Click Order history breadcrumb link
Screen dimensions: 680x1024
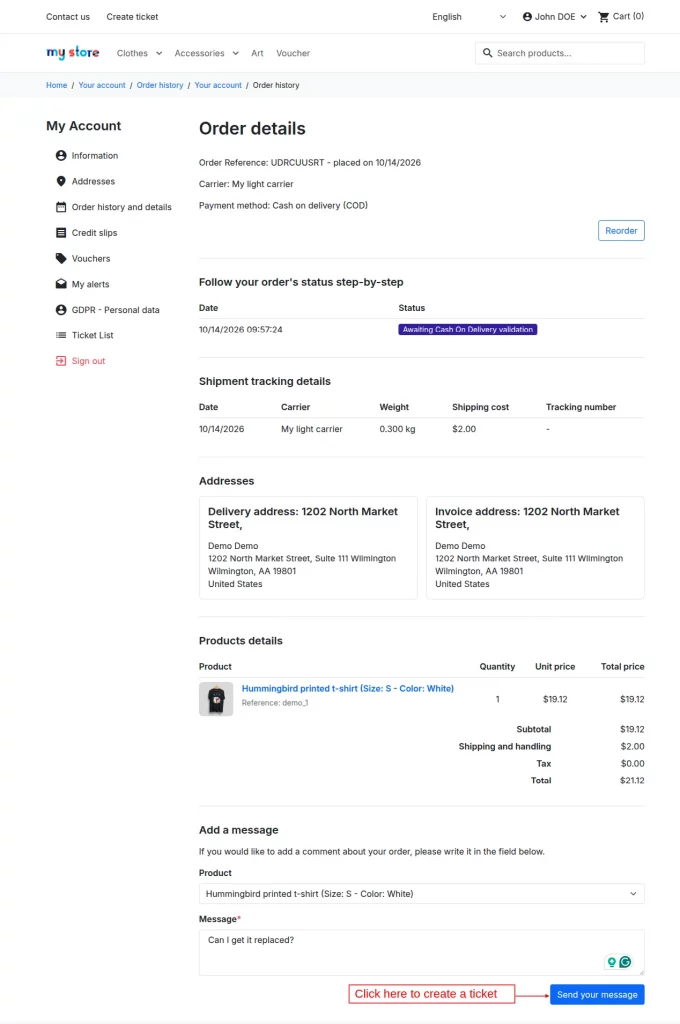click(x=160, y=85)
